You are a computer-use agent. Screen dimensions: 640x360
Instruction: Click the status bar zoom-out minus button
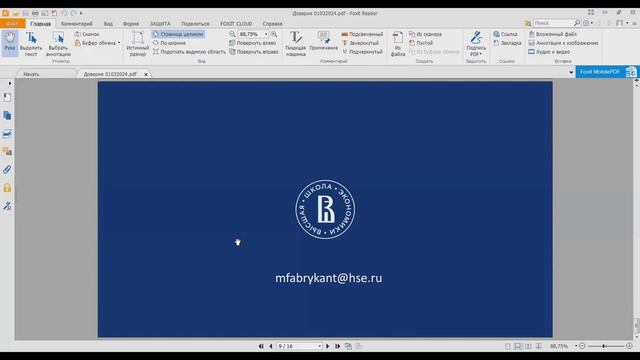(x=582, y=346)
